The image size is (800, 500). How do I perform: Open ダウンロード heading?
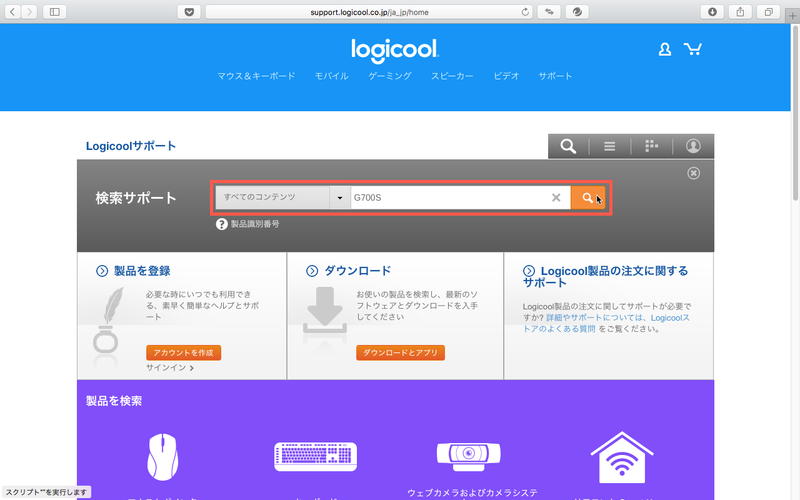point(358,271)
